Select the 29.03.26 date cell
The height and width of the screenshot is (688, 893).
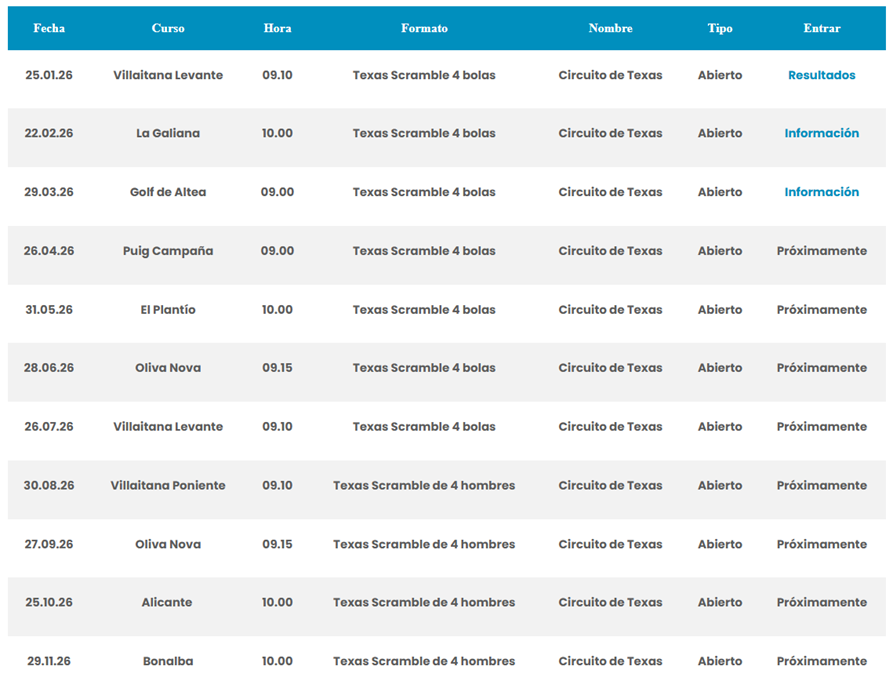coord(49,192)
